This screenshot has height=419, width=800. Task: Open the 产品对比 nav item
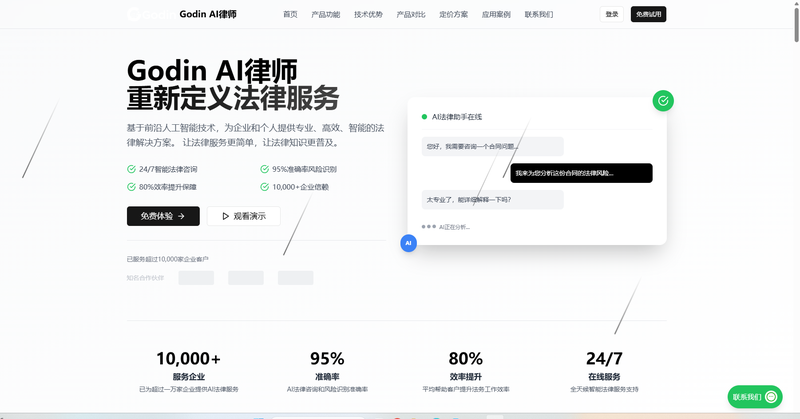click(411, 14)
